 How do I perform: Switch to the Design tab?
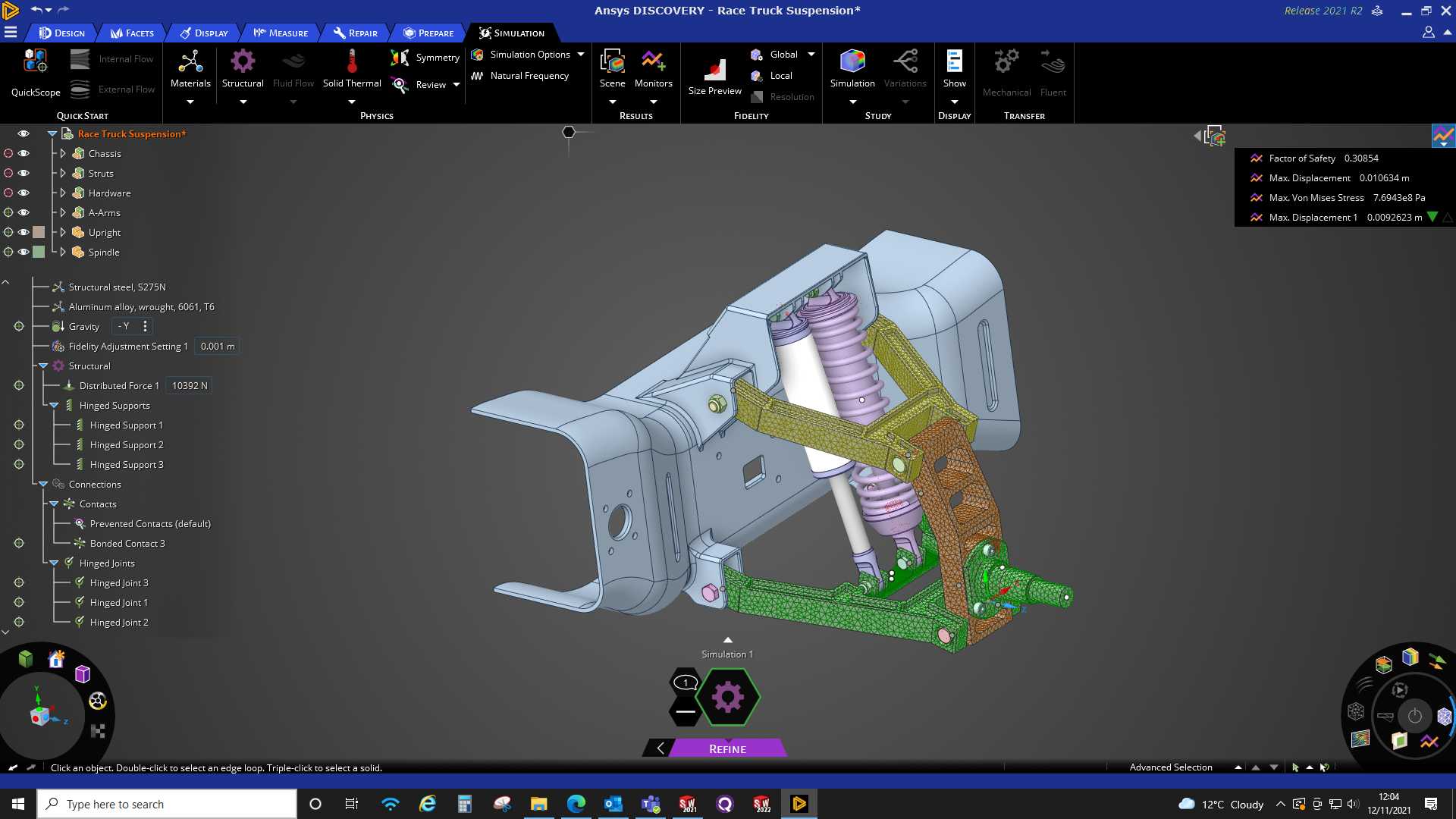(x=62, y=33)
